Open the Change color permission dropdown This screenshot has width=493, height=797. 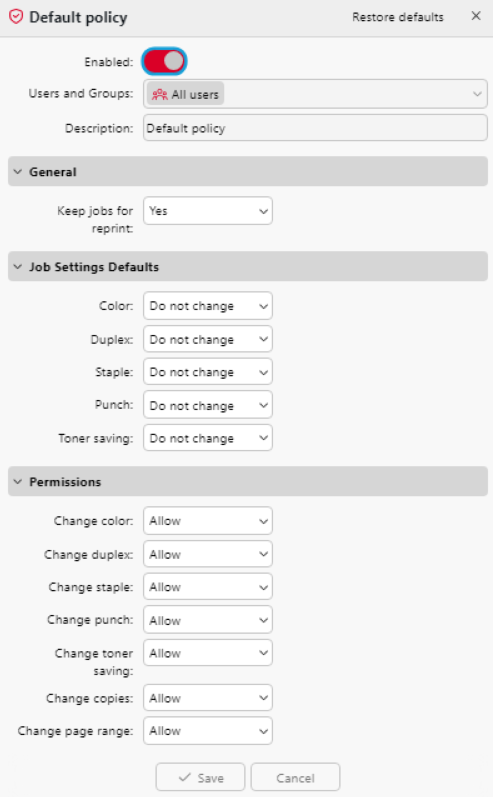(x=208, y=521)
